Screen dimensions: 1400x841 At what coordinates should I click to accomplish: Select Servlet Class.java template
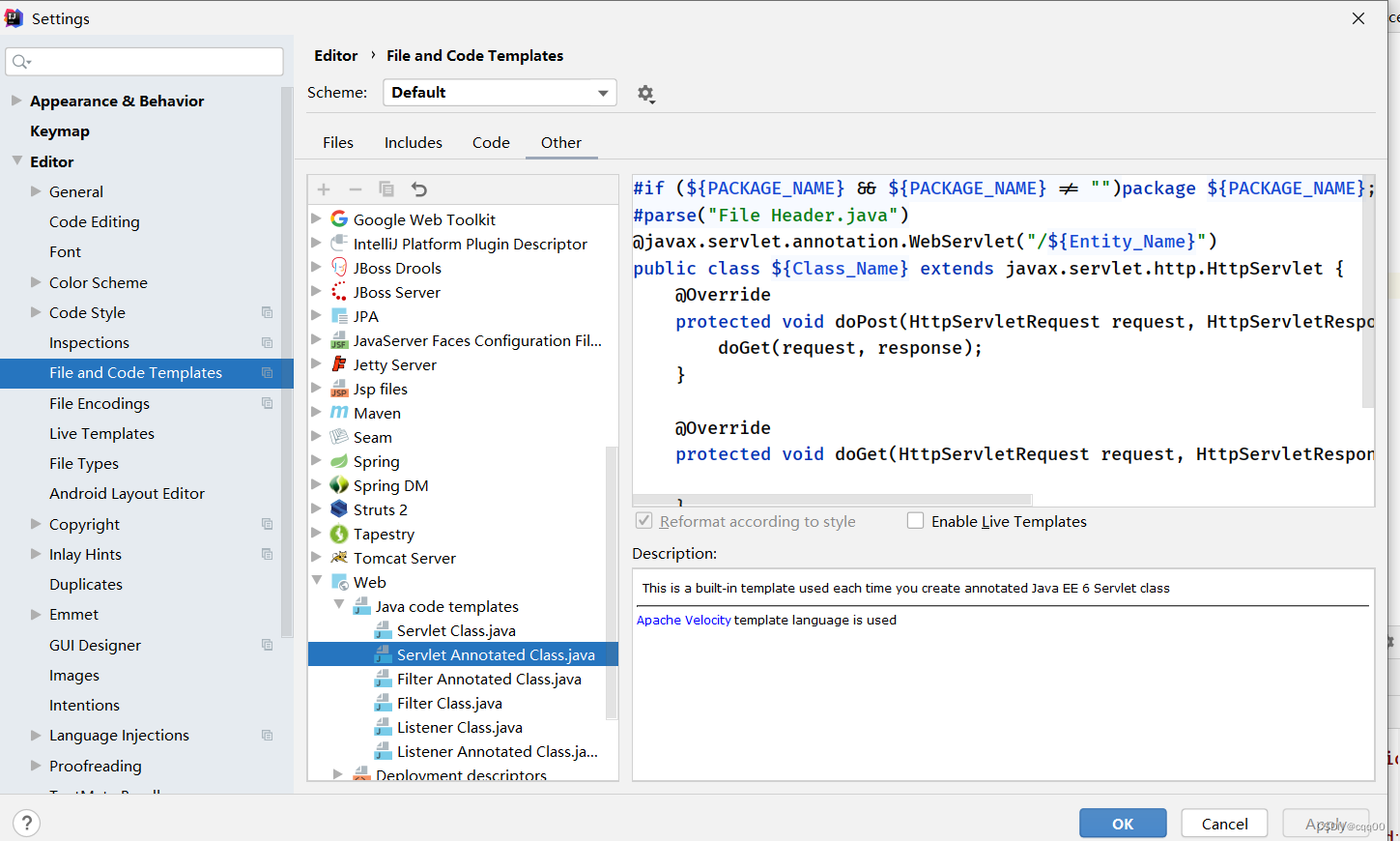456,630
